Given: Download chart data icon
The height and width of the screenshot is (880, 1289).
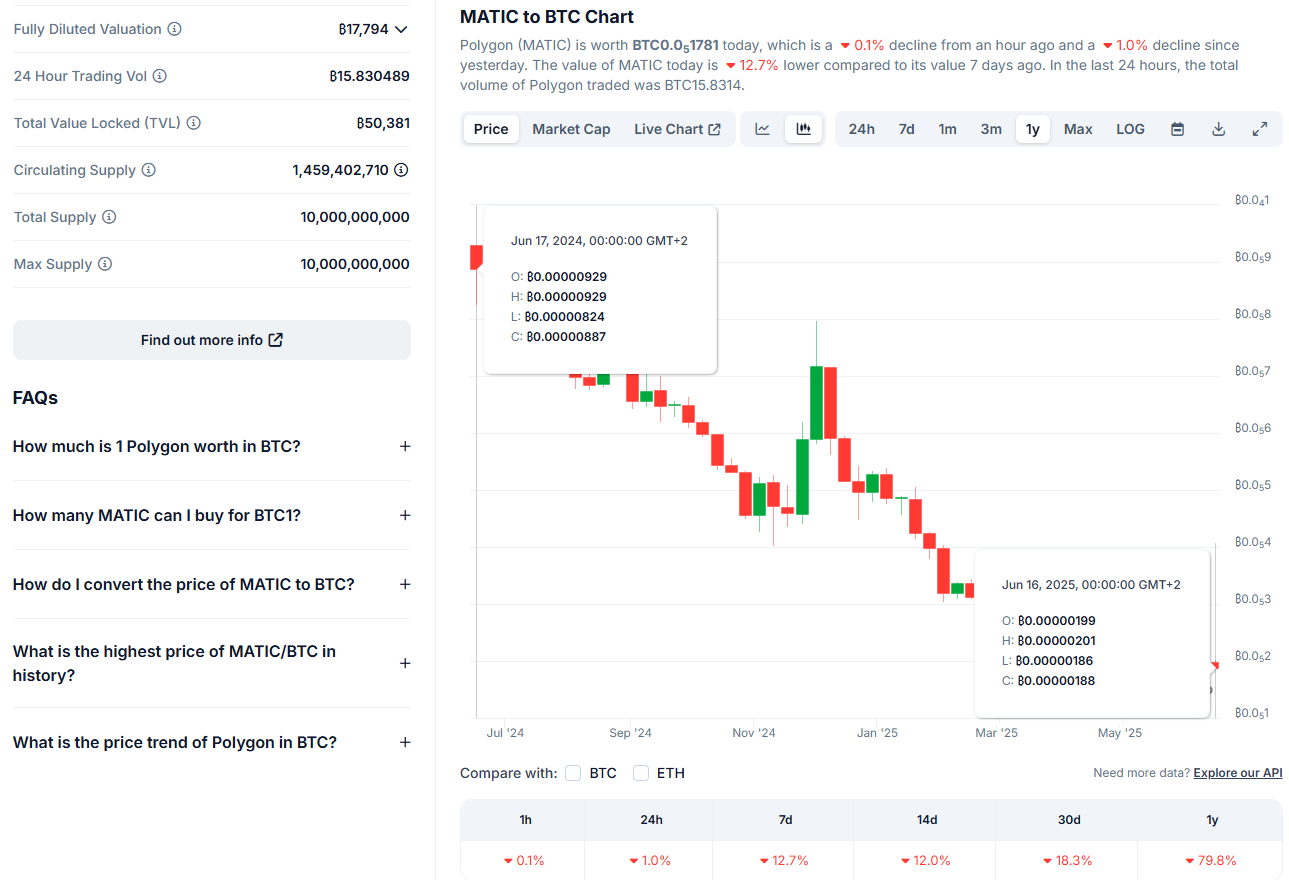Looking at the screenshot, I should 1218,129.
